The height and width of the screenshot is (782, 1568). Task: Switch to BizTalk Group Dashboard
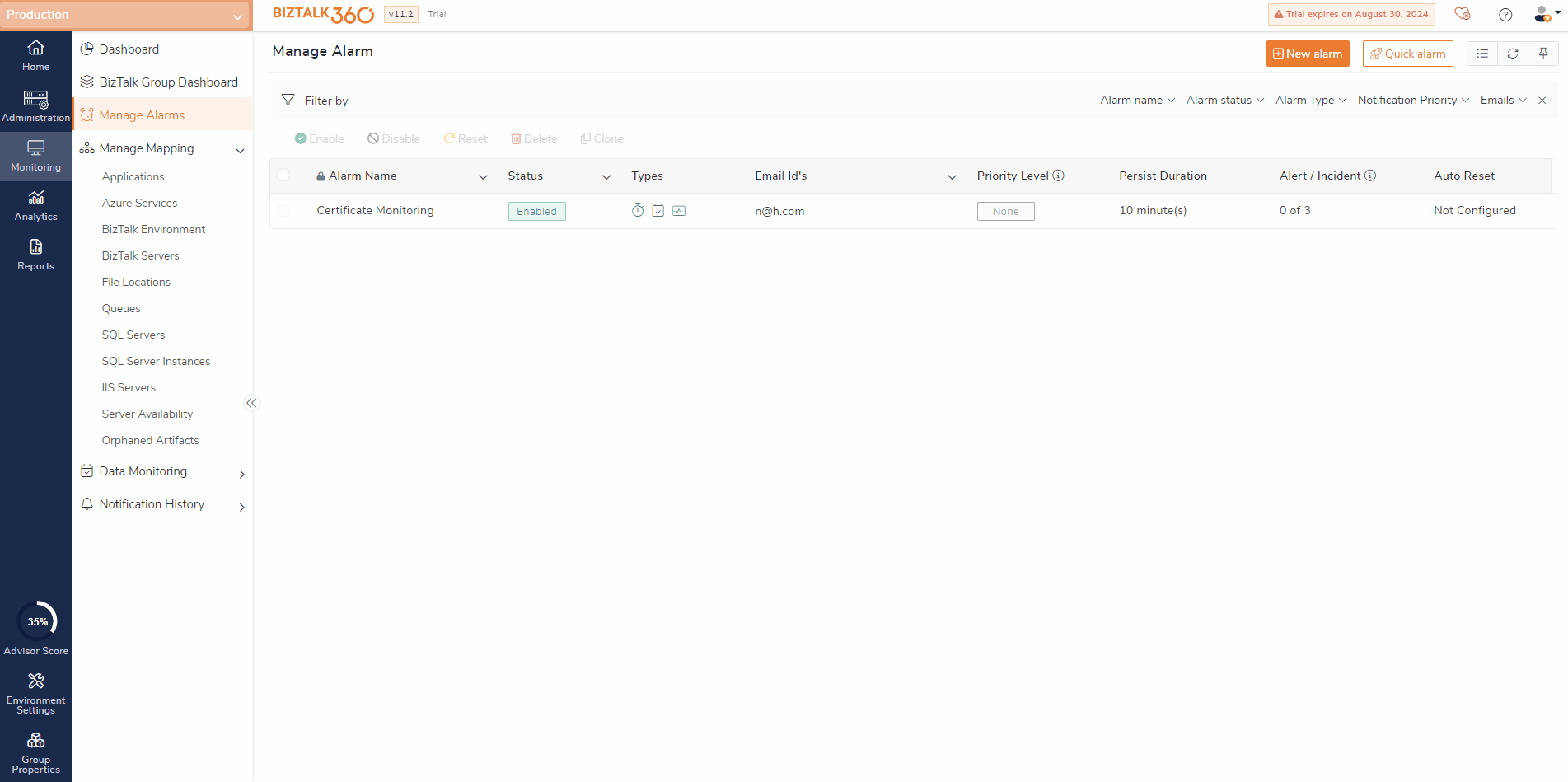click(x=168, y=82)
